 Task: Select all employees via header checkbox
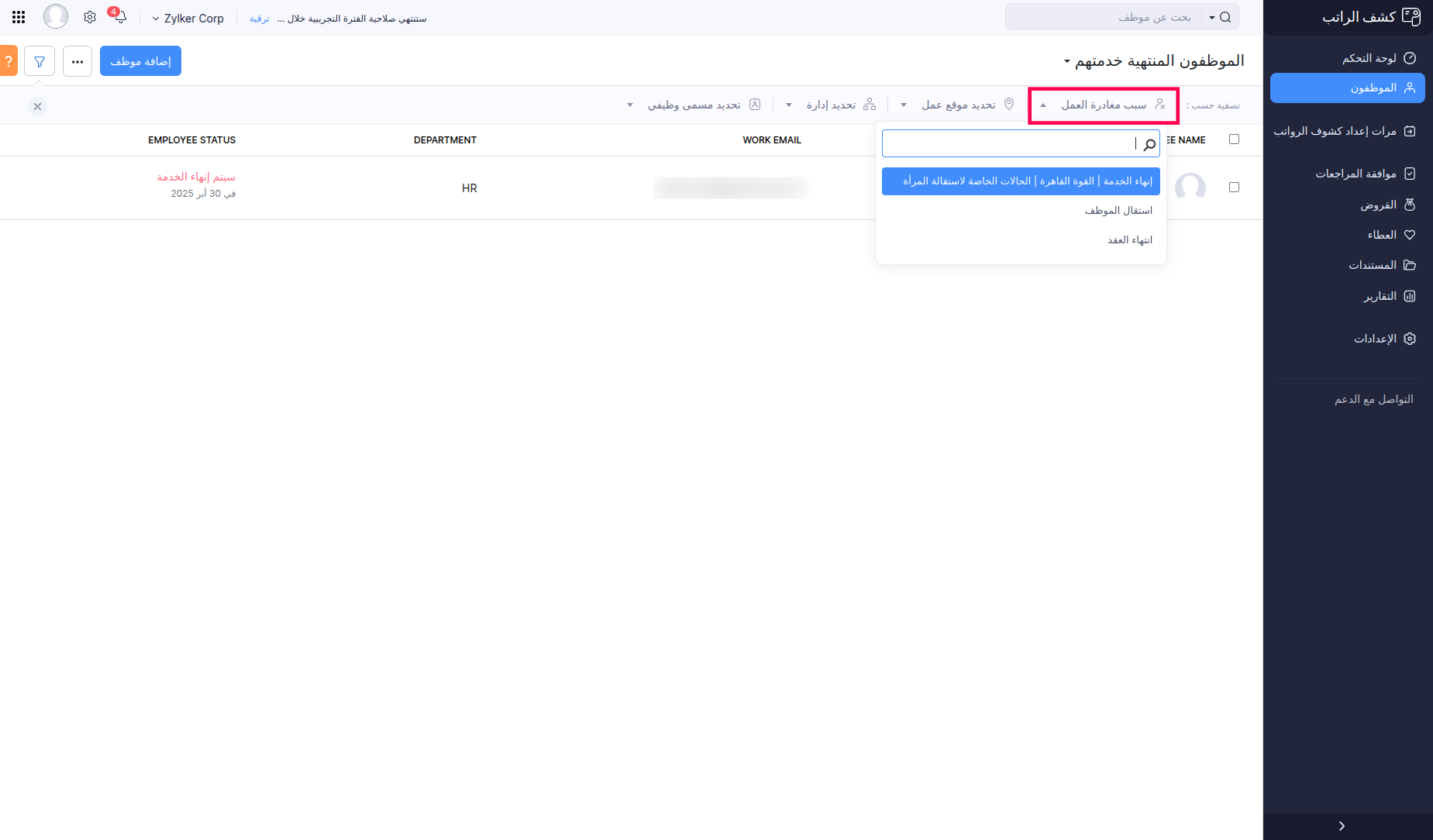(1234, 139)
